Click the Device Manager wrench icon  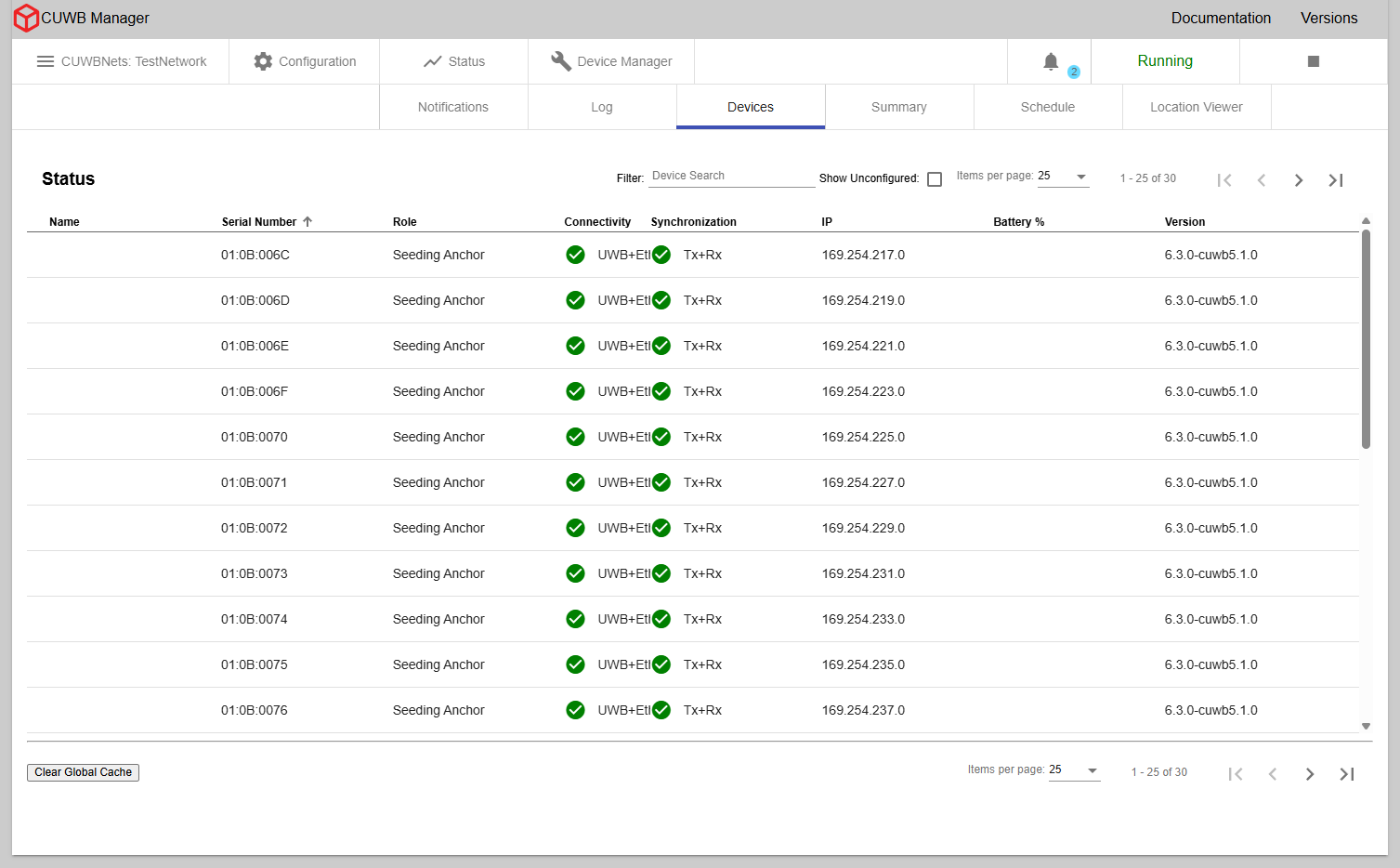560,61
